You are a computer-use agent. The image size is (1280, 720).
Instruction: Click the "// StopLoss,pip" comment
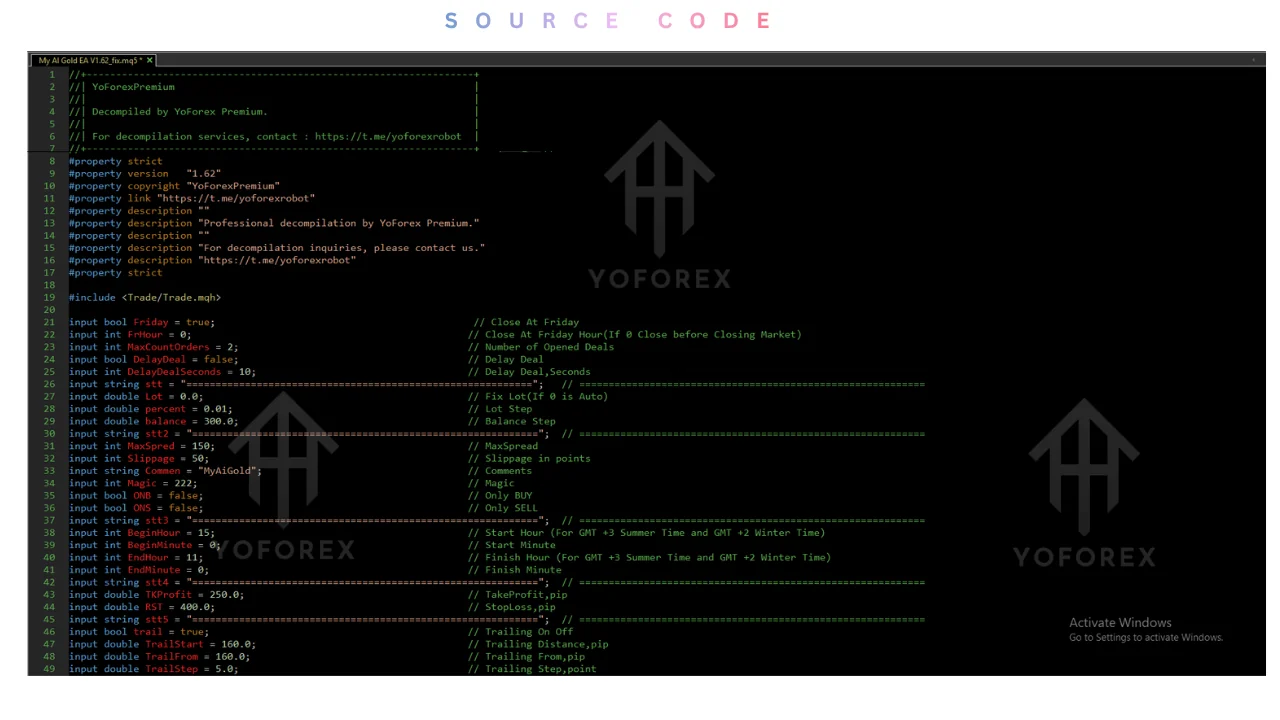tap(512, 607)
